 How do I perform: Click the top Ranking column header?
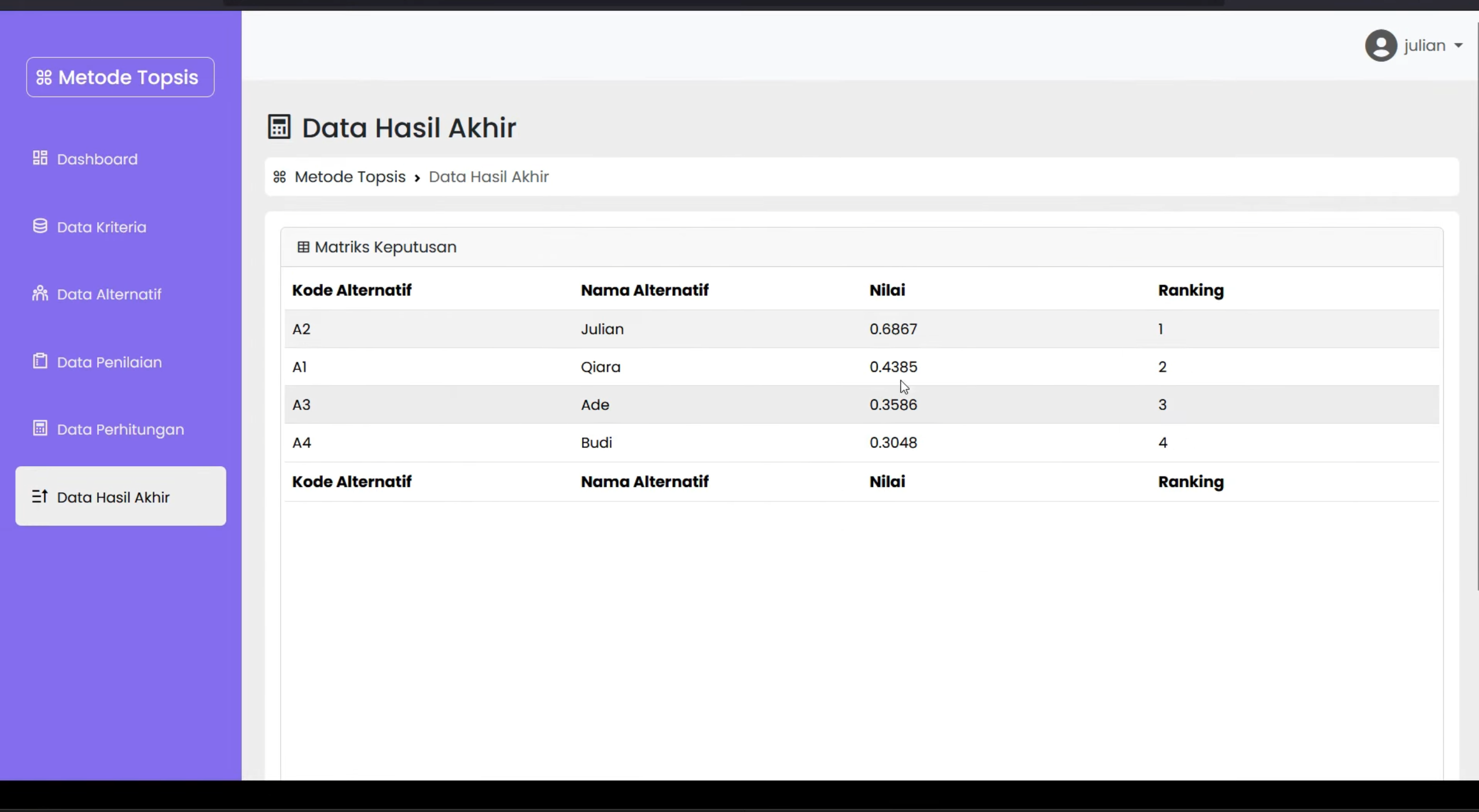coord(1191,290)
